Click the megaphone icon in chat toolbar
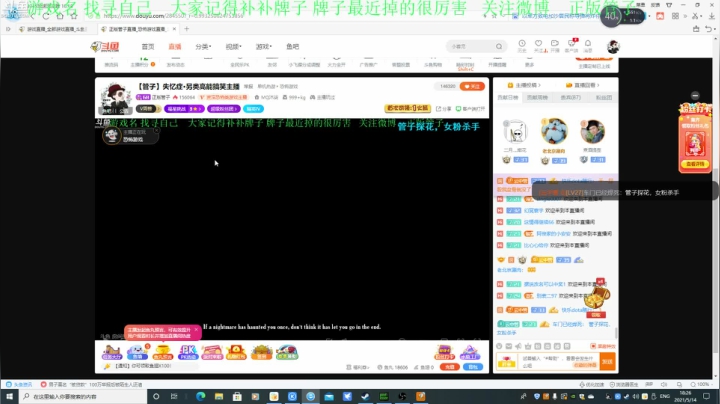 pyautogui.click(x=518, y=346)
